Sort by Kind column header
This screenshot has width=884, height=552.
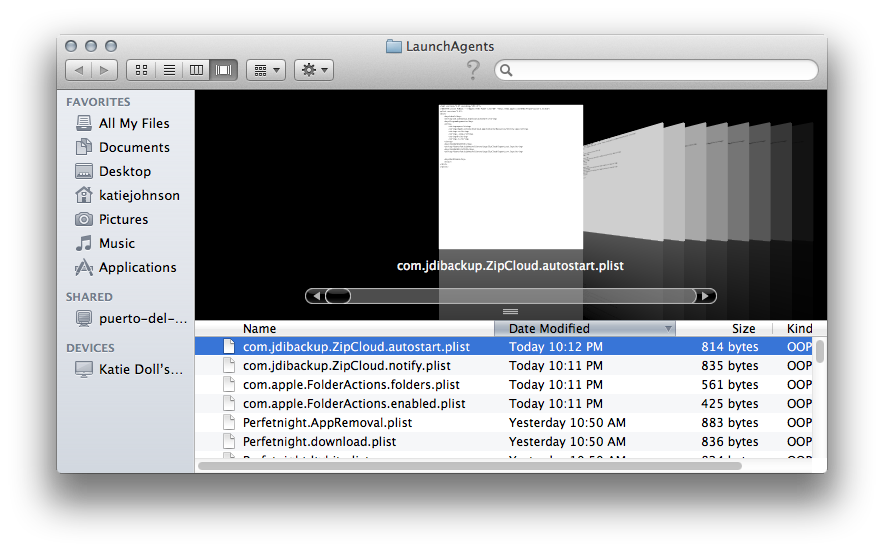[799, 329]
